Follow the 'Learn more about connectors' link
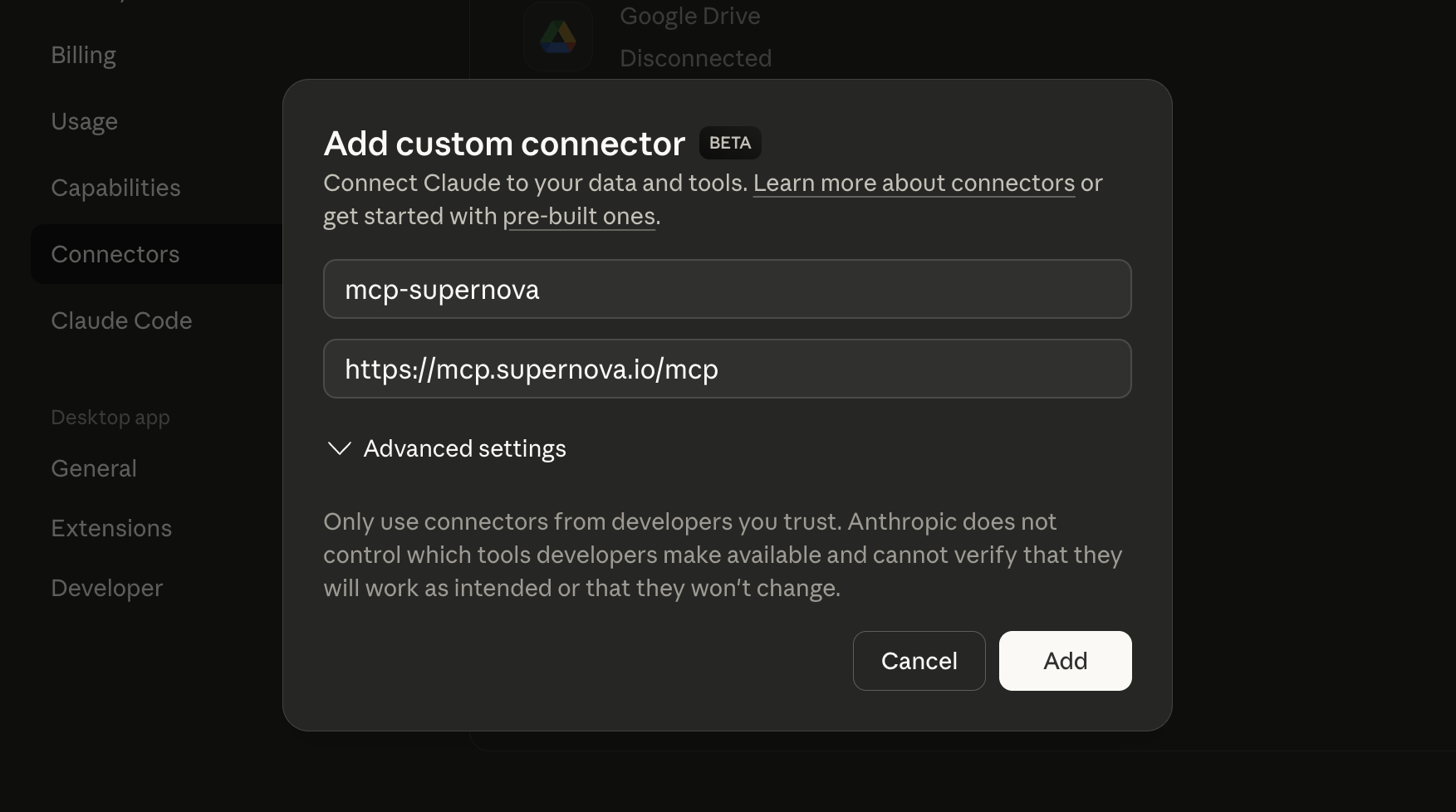The width and height of the screenshot is (1456, 812). (x=914, y=183)
